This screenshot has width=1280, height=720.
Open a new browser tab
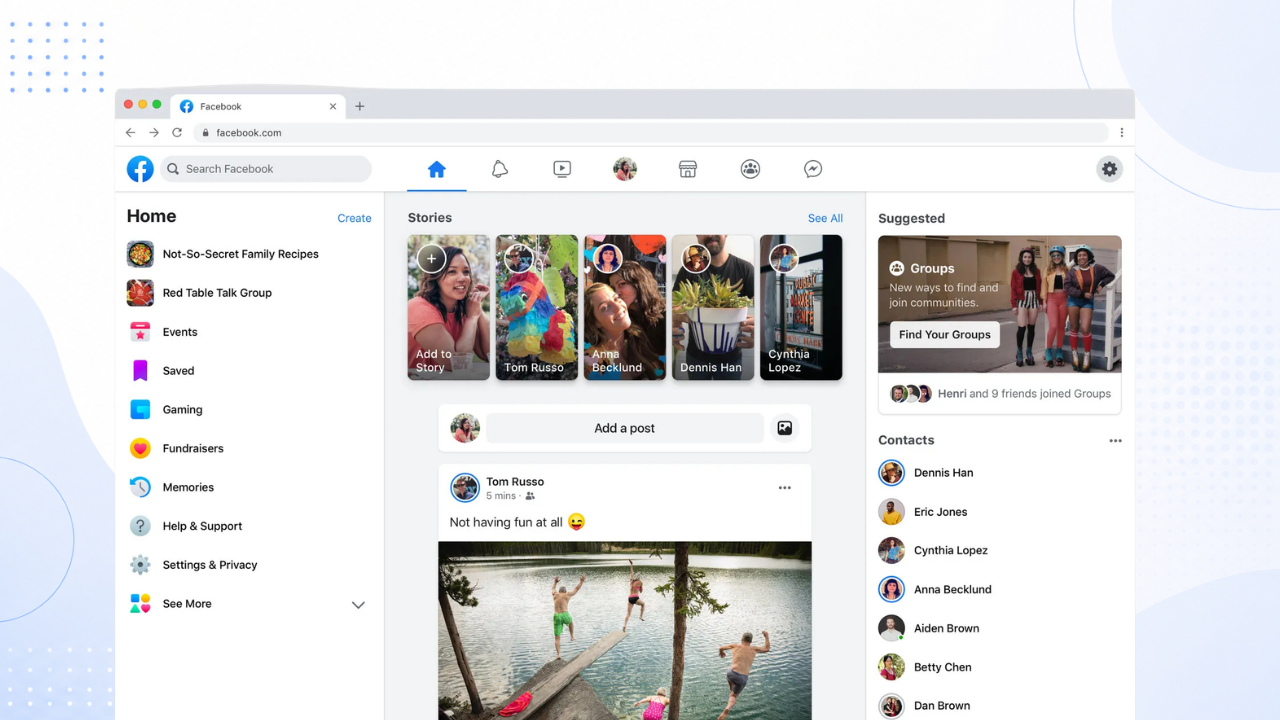[x=360, y=107]
